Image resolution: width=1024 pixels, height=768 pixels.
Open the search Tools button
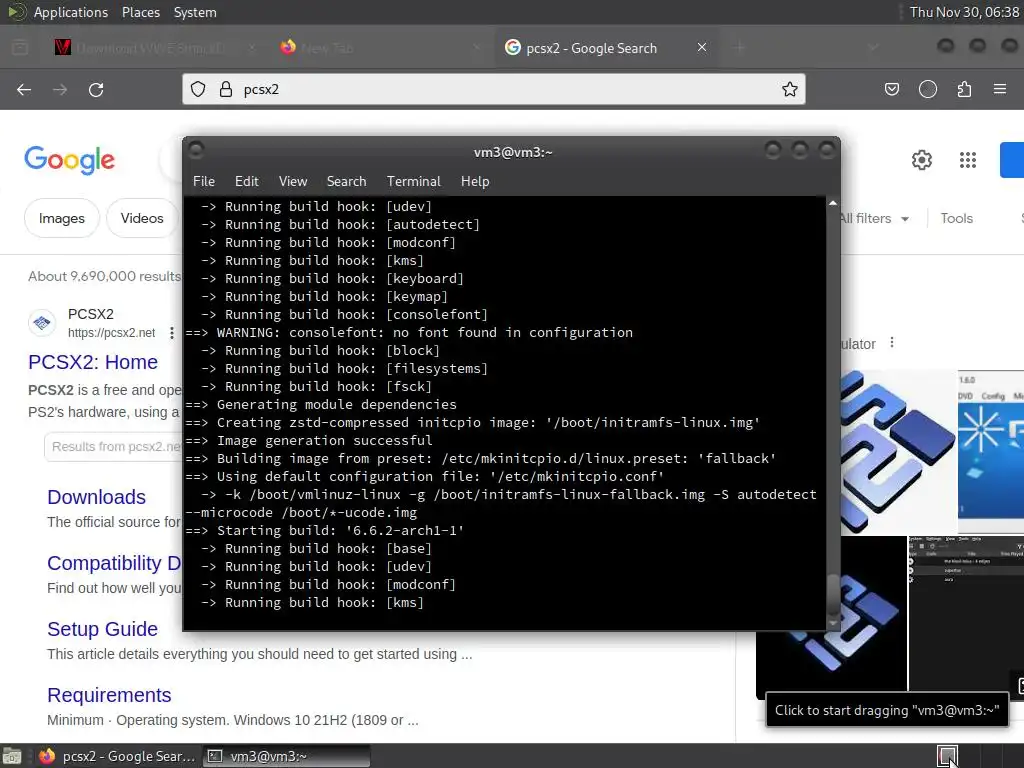point(956,219)
